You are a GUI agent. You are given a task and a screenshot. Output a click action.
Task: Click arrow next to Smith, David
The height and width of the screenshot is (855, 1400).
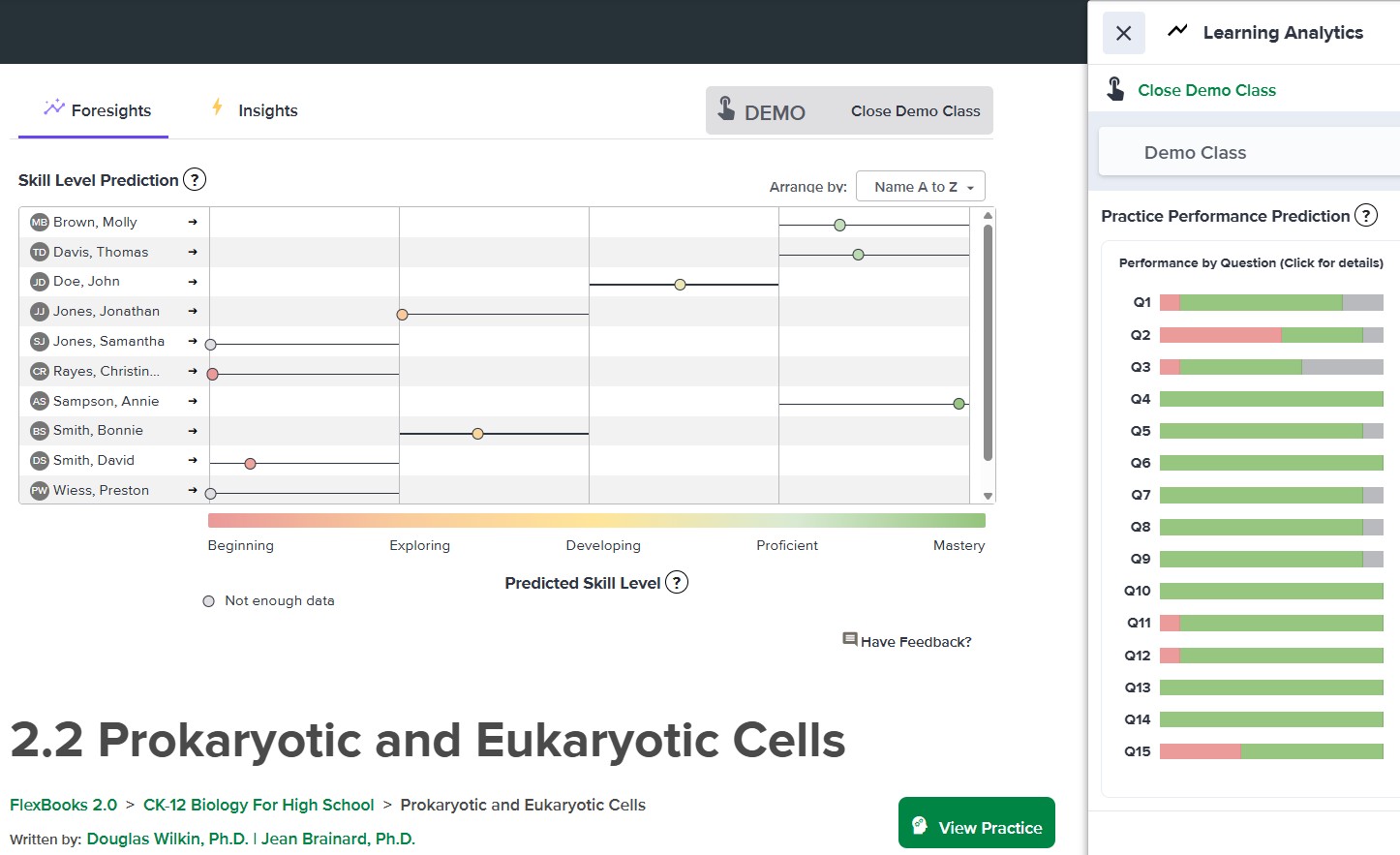click(x=193, y=460)
